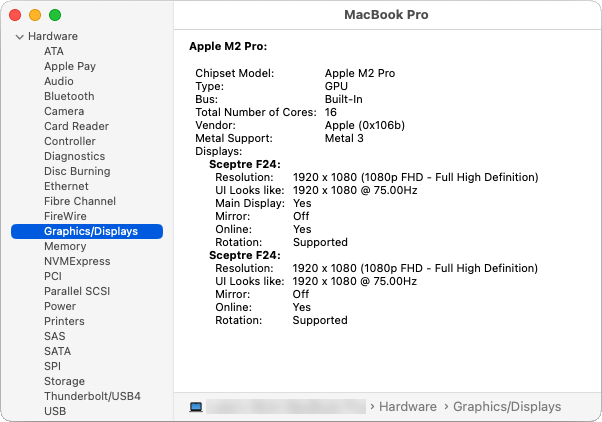Select the highlighted Graphics/Displays item
Screen dimensions: 602x422
(90, 231)
